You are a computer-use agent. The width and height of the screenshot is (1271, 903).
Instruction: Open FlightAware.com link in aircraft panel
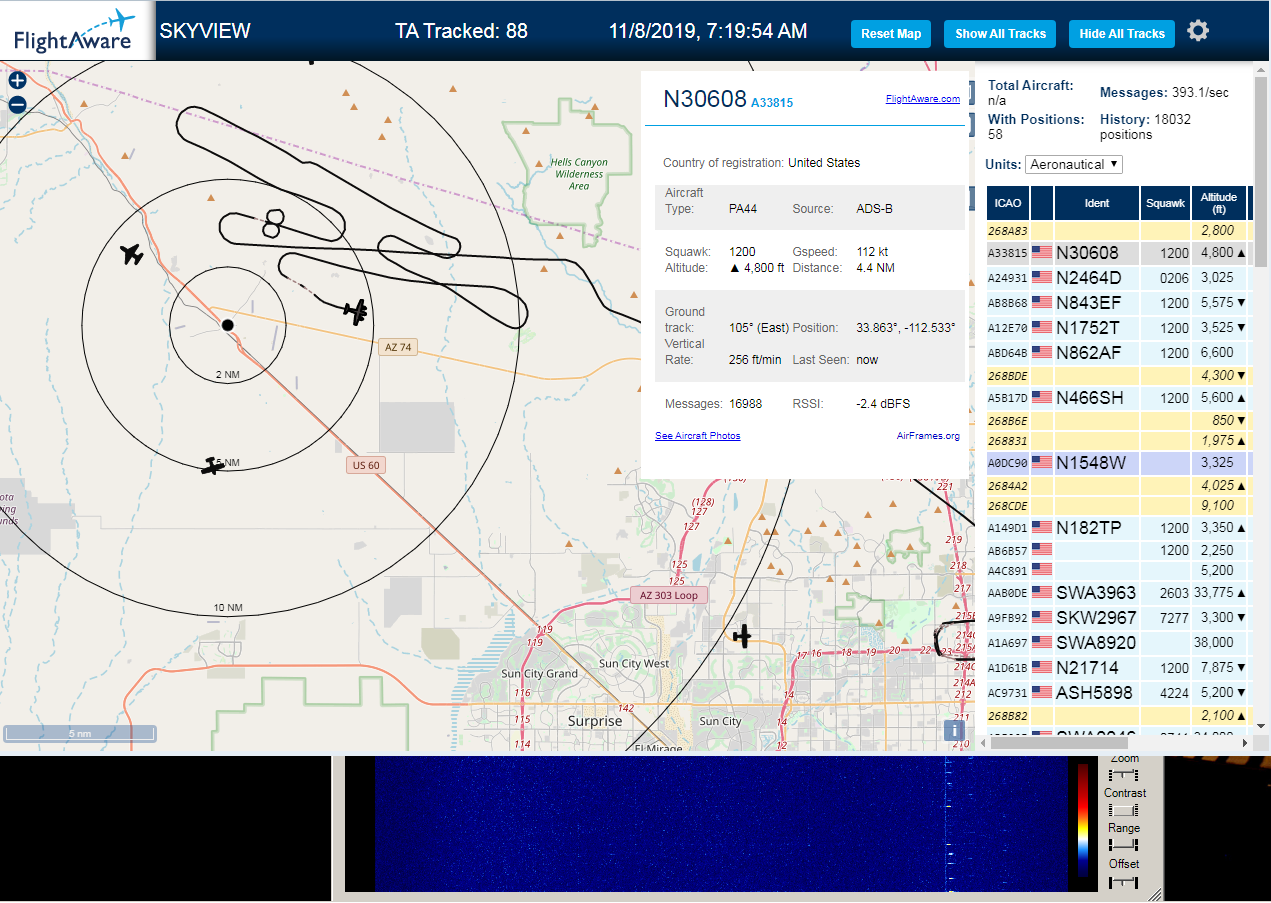click(x=923, y=98)
